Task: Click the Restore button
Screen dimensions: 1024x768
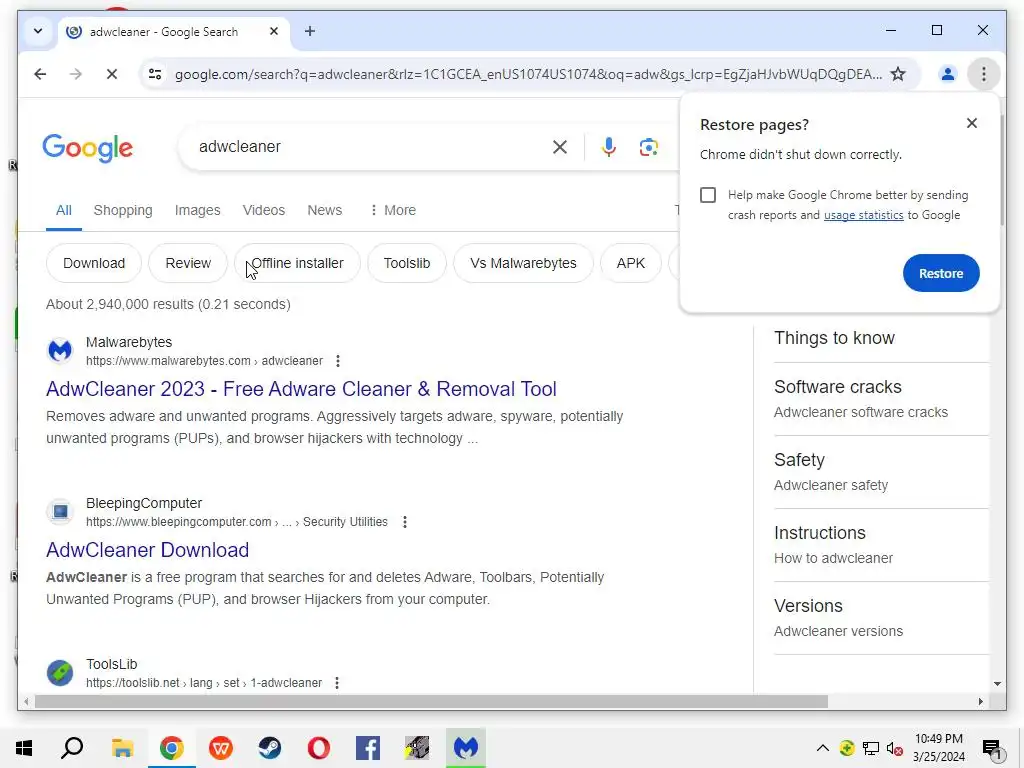Action: tap(941, 273)
